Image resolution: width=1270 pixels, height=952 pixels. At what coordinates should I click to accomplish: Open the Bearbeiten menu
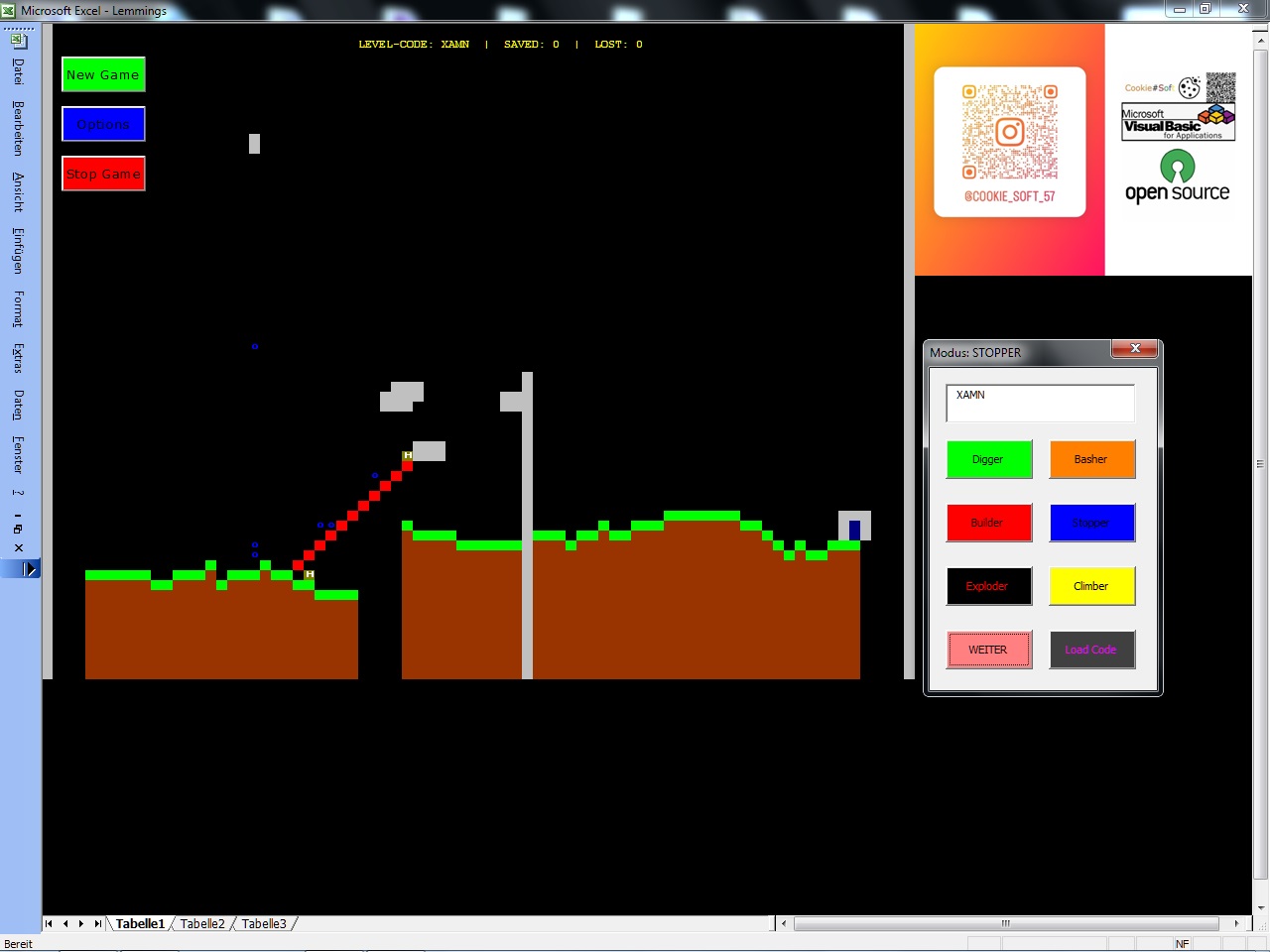coord(18,128)
